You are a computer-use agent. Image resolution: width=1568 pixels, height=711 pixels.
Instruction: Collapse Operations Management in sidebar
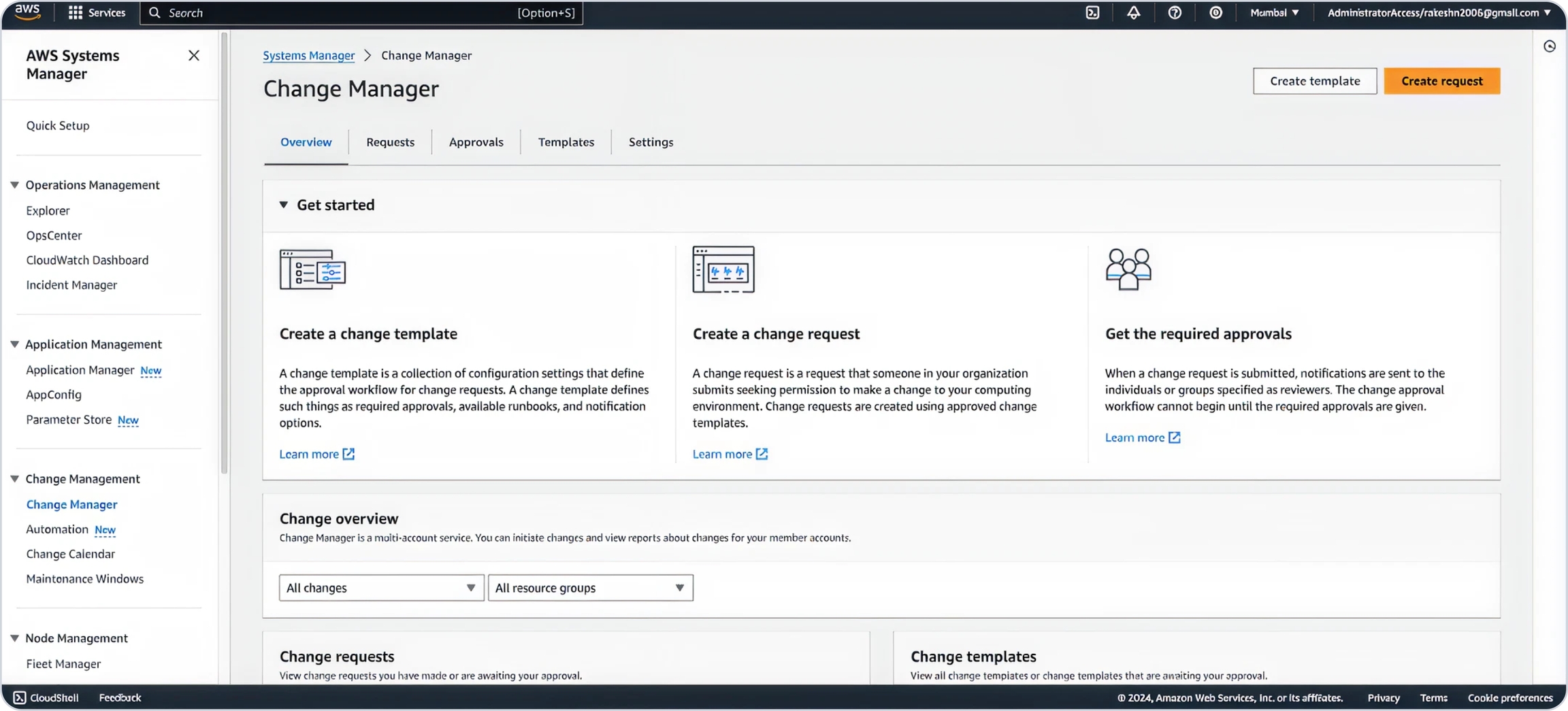point(14,185)
